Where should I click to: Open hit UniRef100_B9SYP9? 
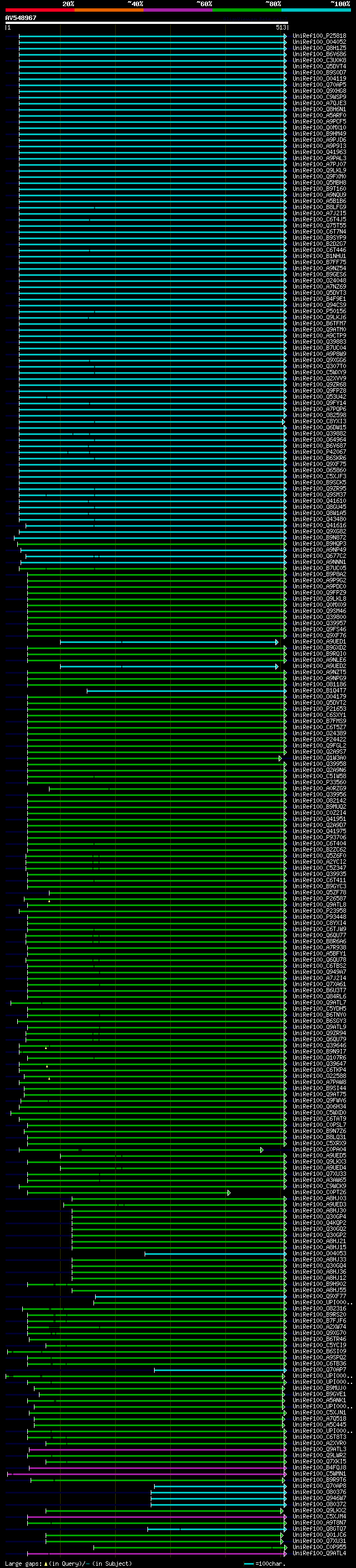[x=319, y=238]
